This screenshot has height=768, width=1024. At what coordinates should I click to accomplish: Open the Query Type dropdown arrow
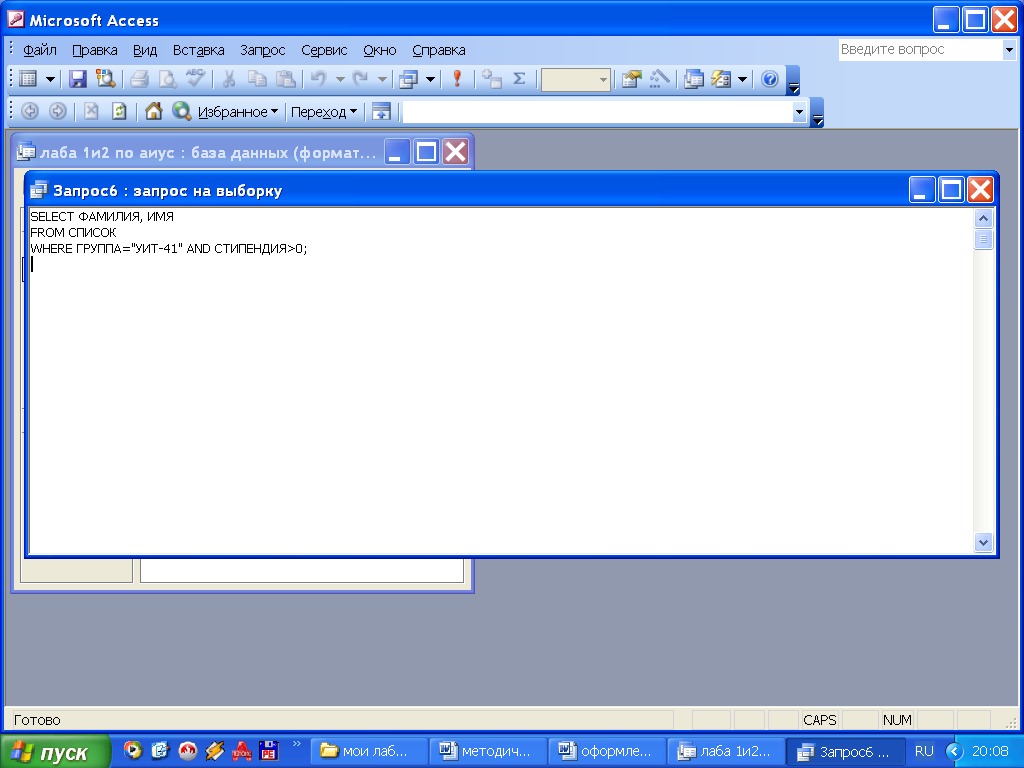coord(430,80)
